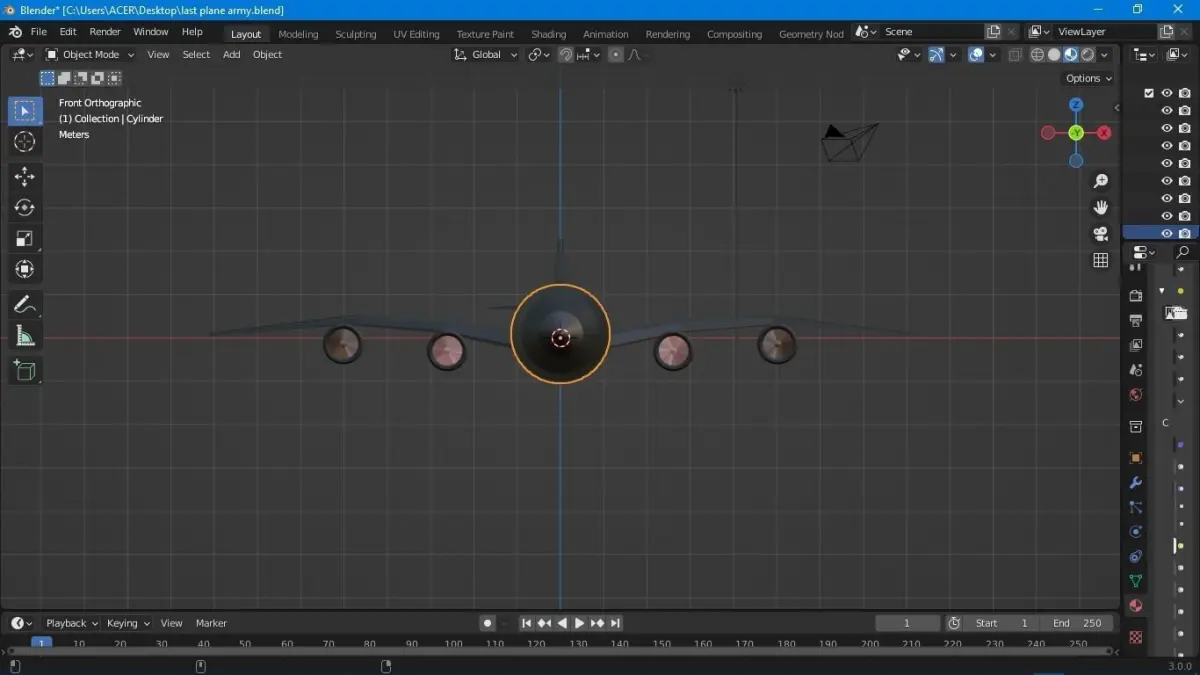The height and width of the screenshot is (675, 1200).
Task: Open the File menu
Action: (38, 32)
